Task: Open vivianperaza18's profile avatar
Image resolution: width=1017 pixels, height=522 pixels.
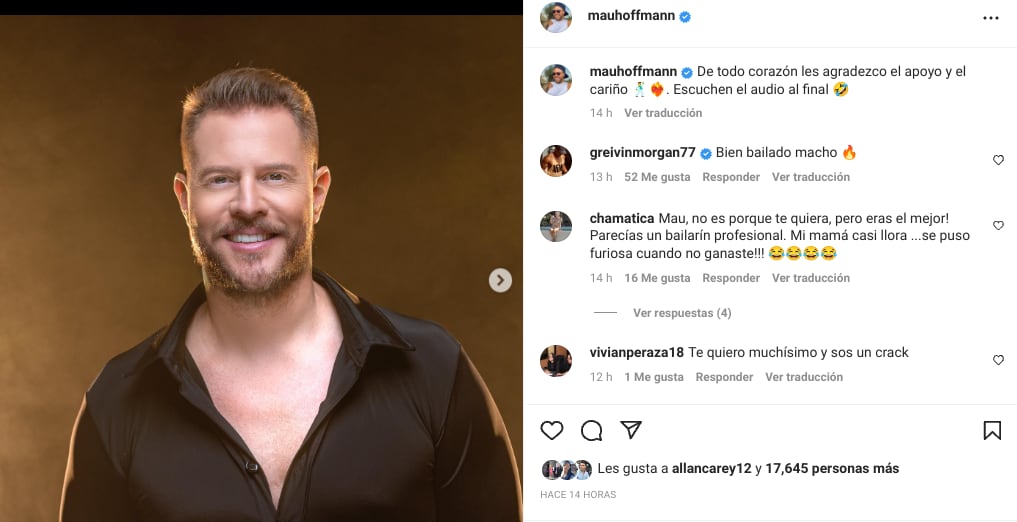Action: coord(556,360)
